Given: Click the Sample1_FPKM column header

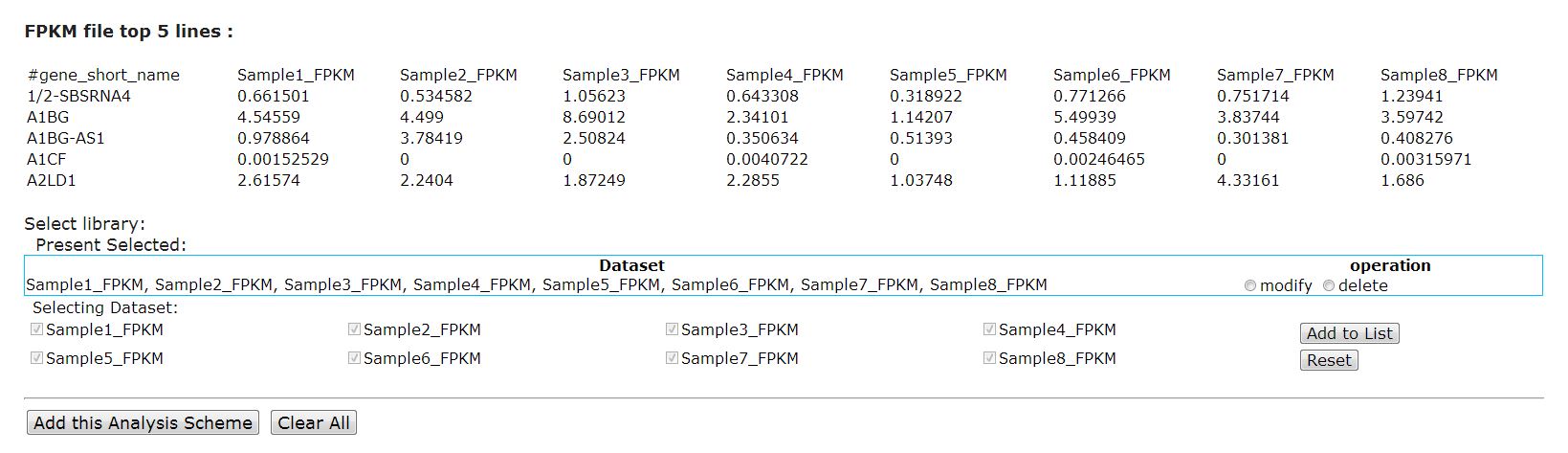Looking at the screenshot, I should (296, 75).
